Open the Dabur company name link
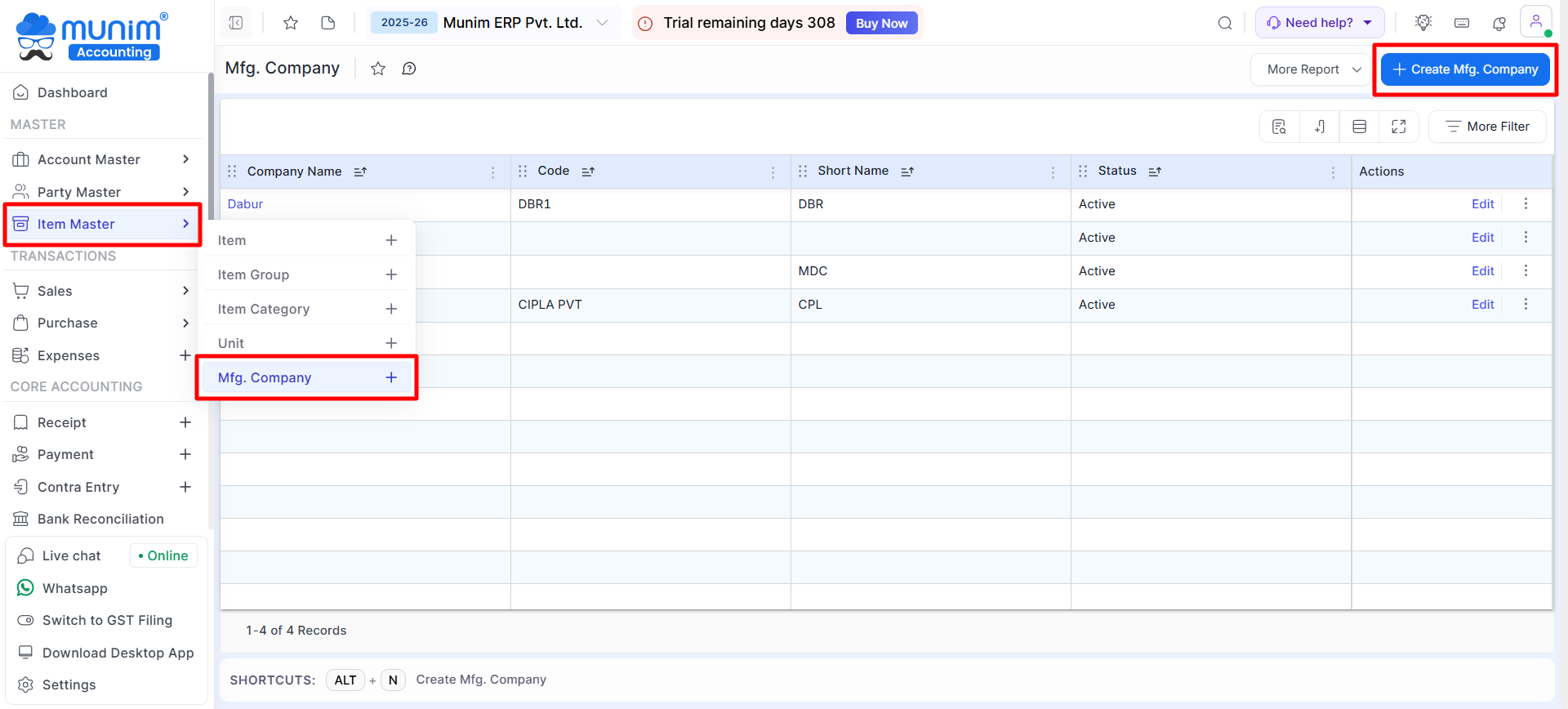This screenshot has height=709, width=1568. point(245,204)
